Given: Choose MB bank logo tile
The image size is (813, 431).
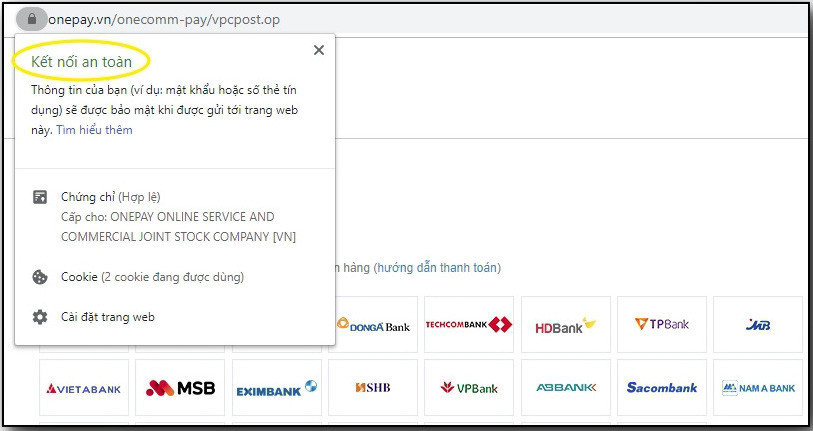Looking at the screenshot, I should click(757, 325).
